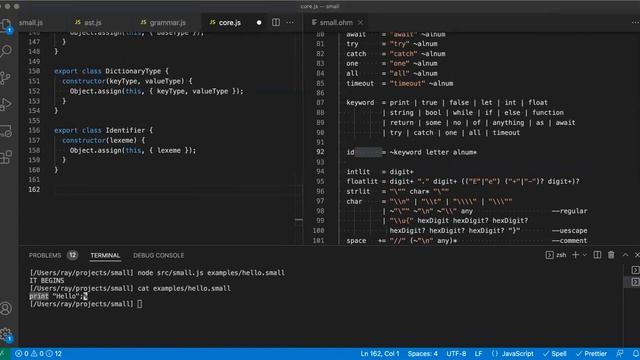Viewport: 640px width, 360px height.
Task: Open the terminal launch profile dropdown
Action: (584, 255)
